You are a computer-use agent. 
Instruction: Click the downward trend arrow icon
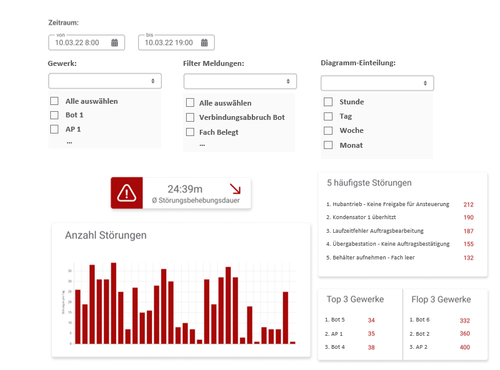pyautogui.click(x=235, y=189)
